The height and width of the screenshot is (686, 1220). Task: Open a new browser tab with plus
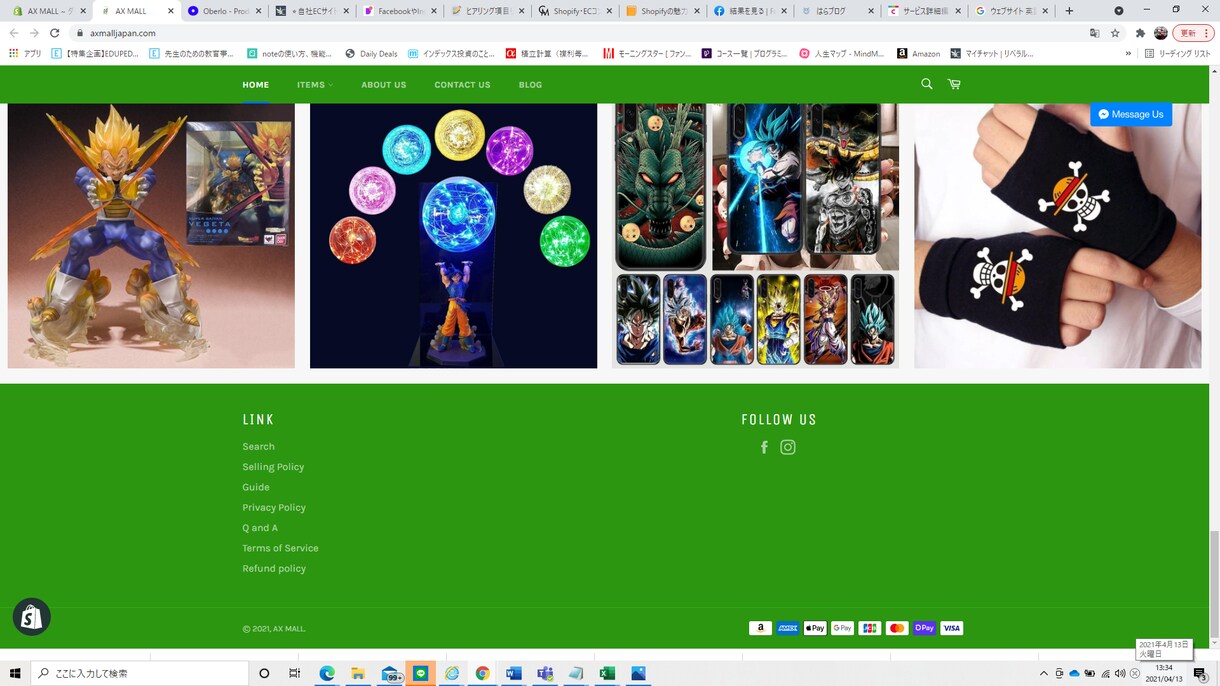[1069, 11]
